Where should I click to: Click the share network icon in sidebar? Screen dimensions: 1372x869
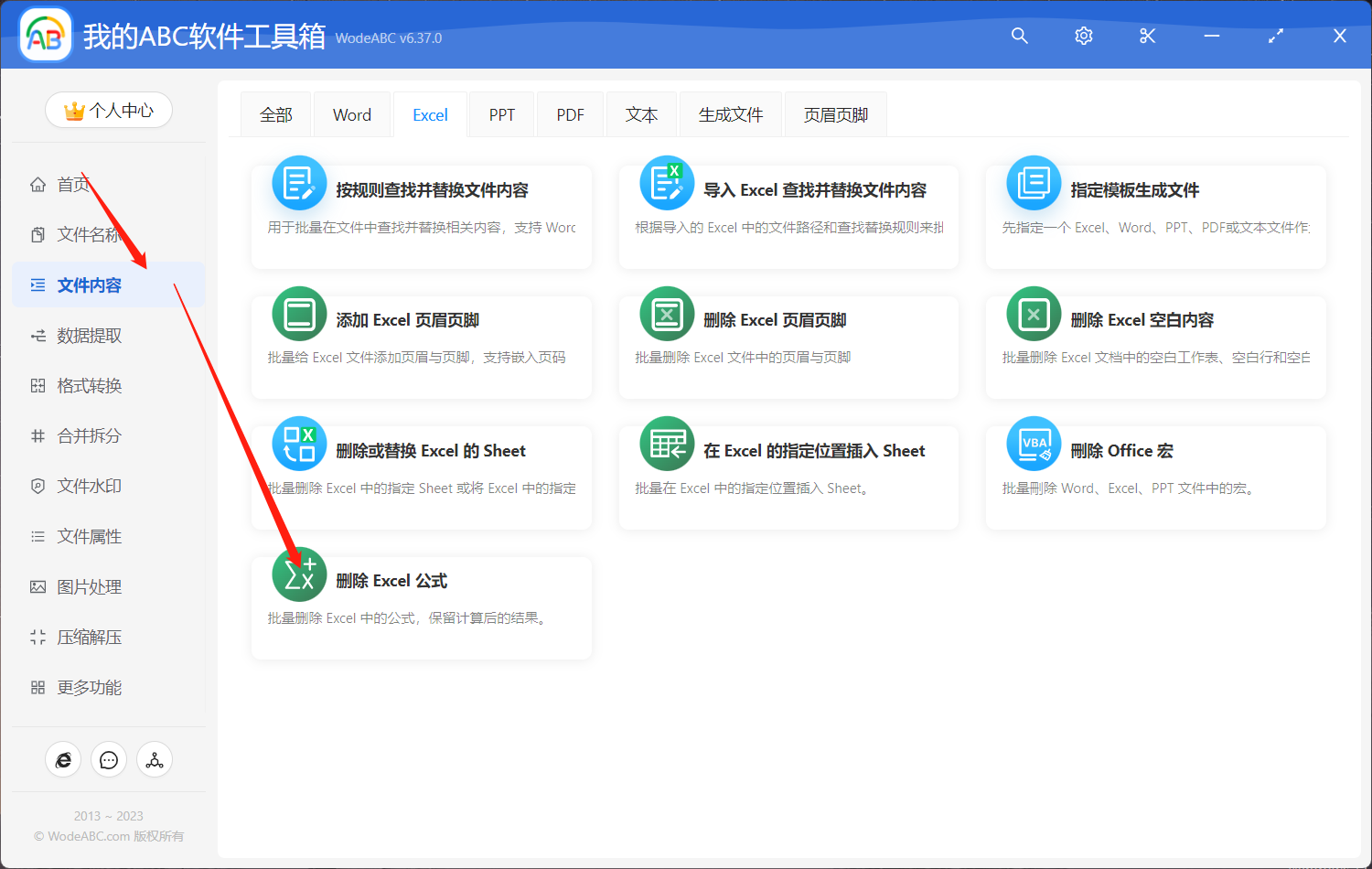pyautogui.click(x=155, y=760)
